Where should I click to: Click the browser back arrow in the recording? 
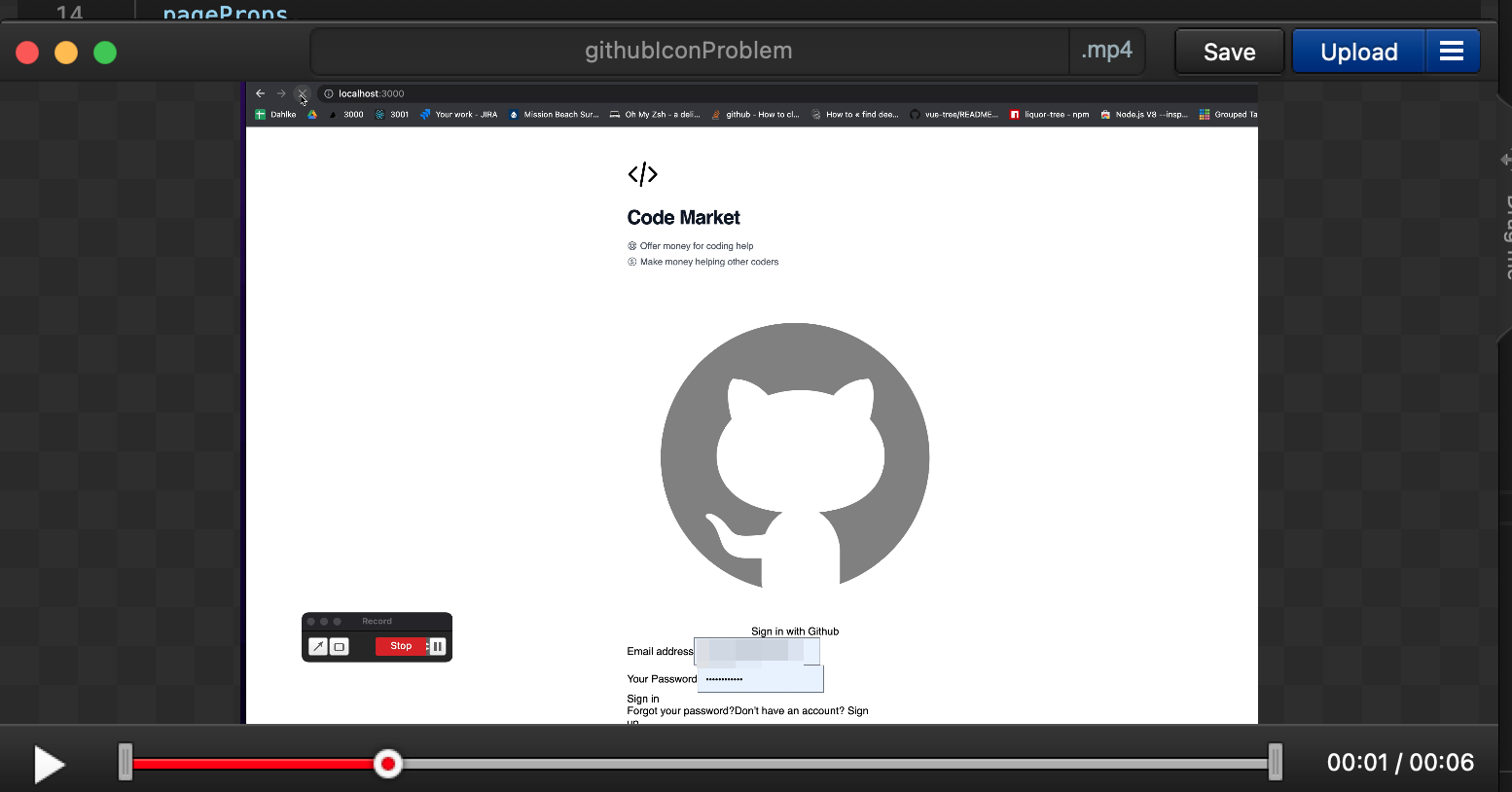click(x=260, y=92)
